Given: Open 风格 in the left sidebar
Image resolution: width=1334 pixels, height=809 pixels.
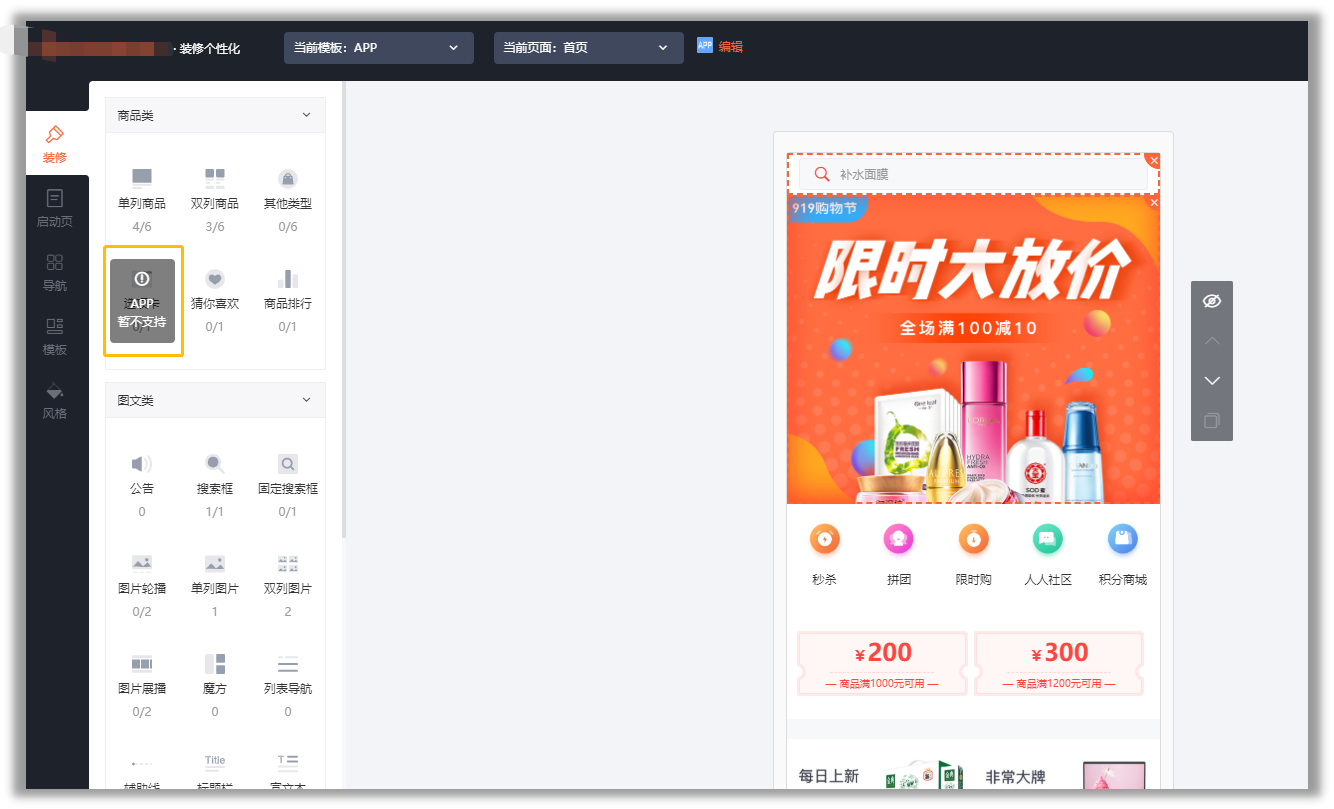Looking at the screenshot, I should click(55, 400).
